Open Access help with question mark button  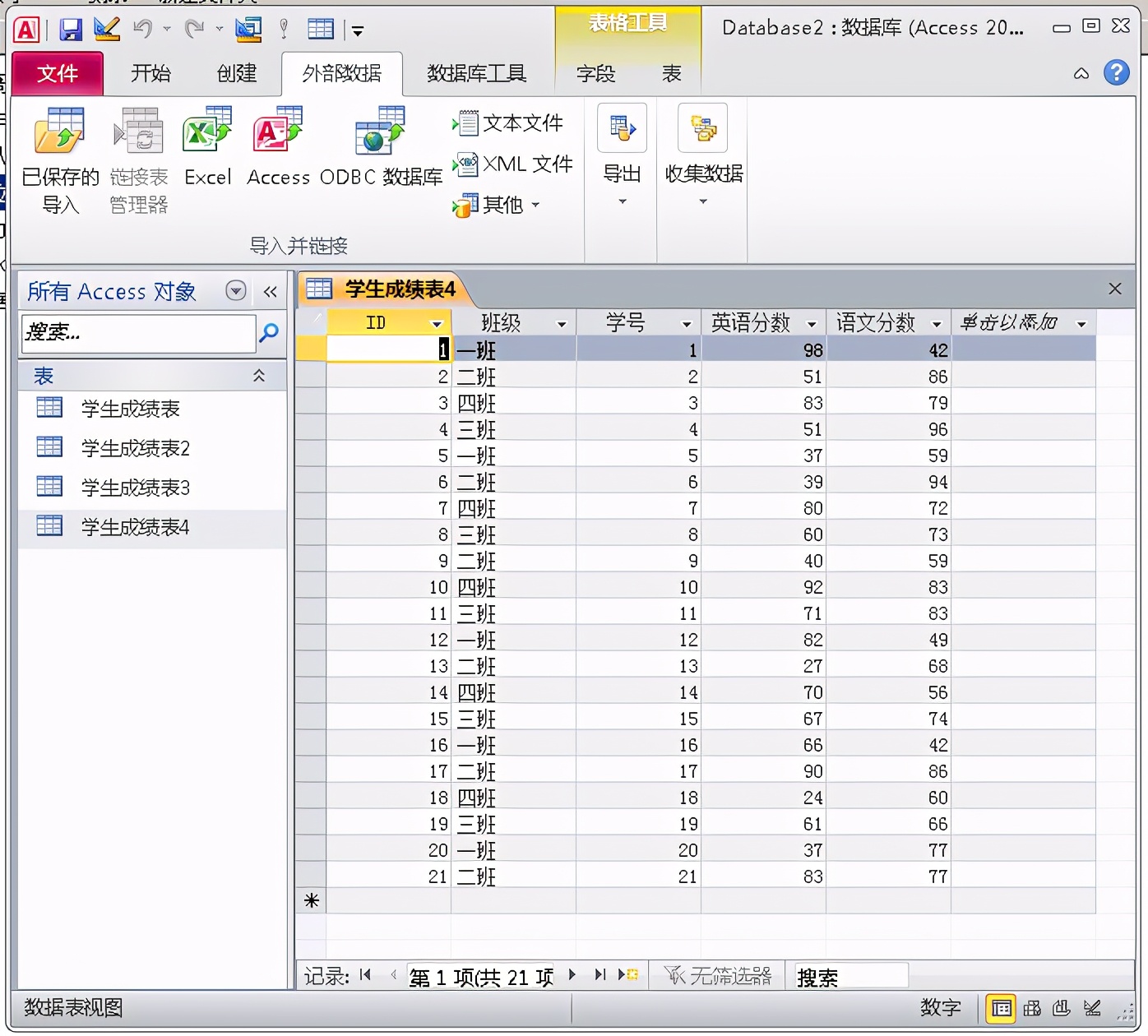tap(1117, 73)
